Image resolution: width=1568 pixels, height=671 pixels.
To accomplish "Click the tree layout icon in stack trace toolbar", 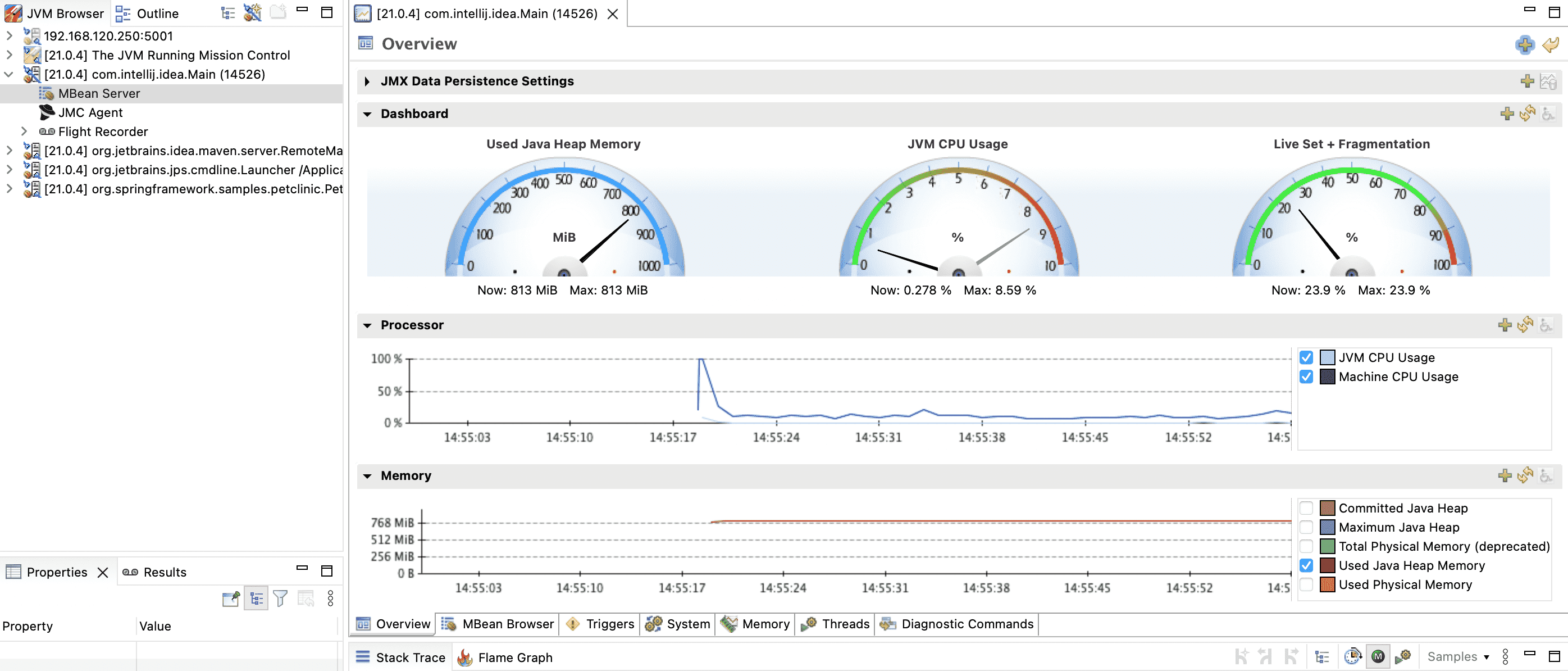I will [1322, 657].
